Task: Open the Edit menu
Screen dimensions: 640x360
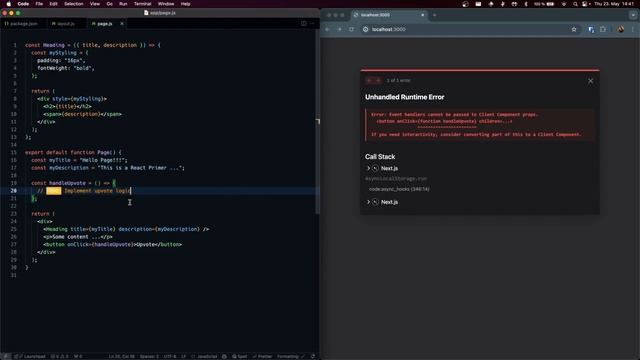Action: coord(53,4)
